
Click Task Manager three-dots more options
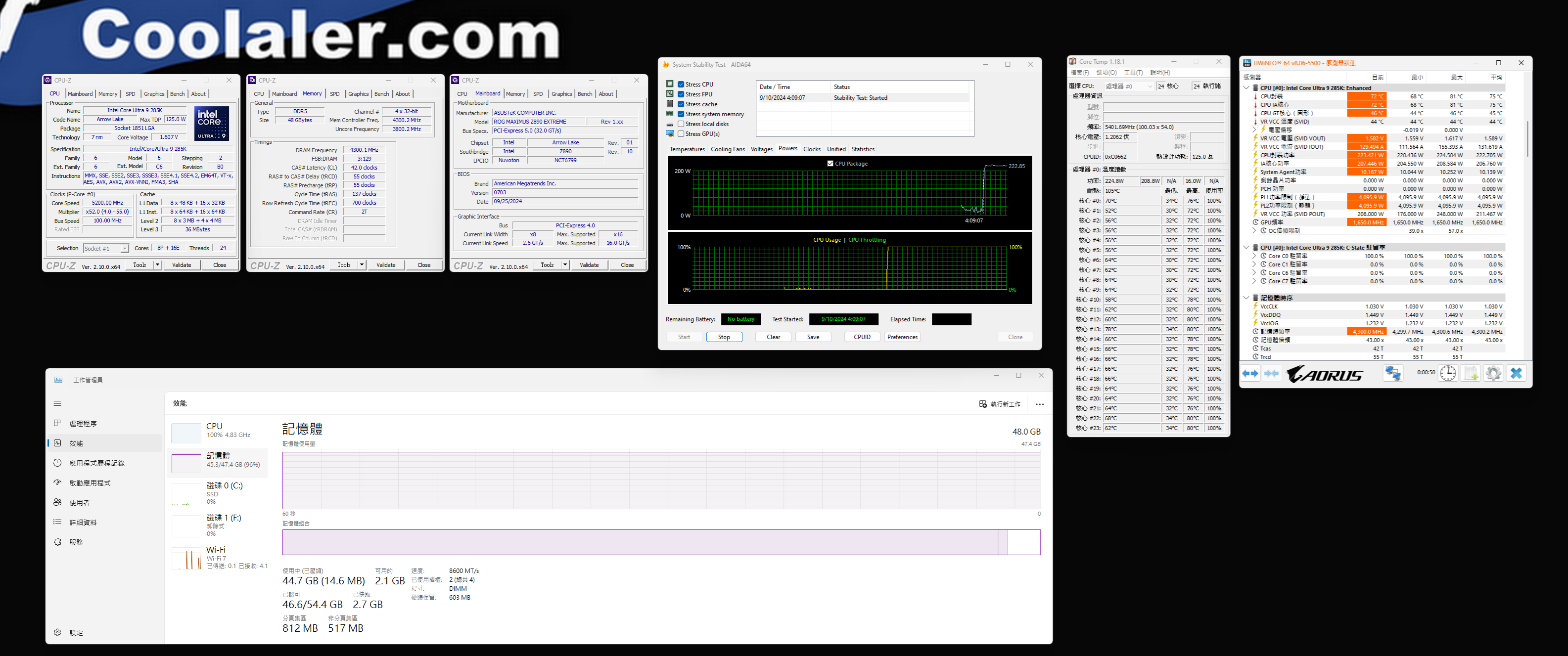[1040, 404]
